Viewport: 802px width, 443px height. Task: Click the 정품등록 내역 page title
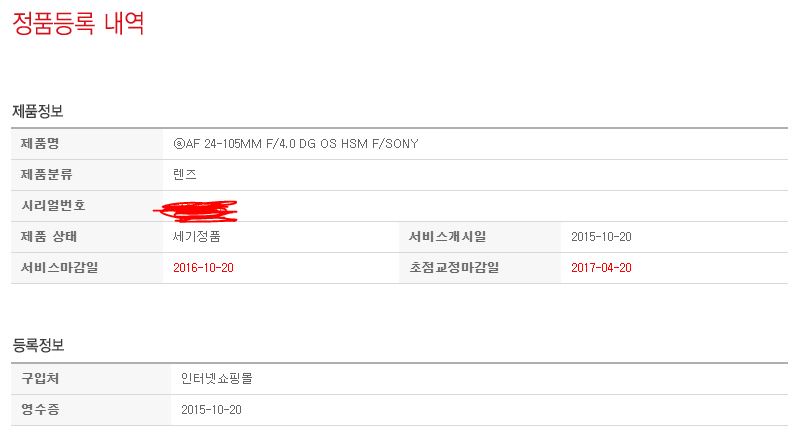click(x=78, y=23)
